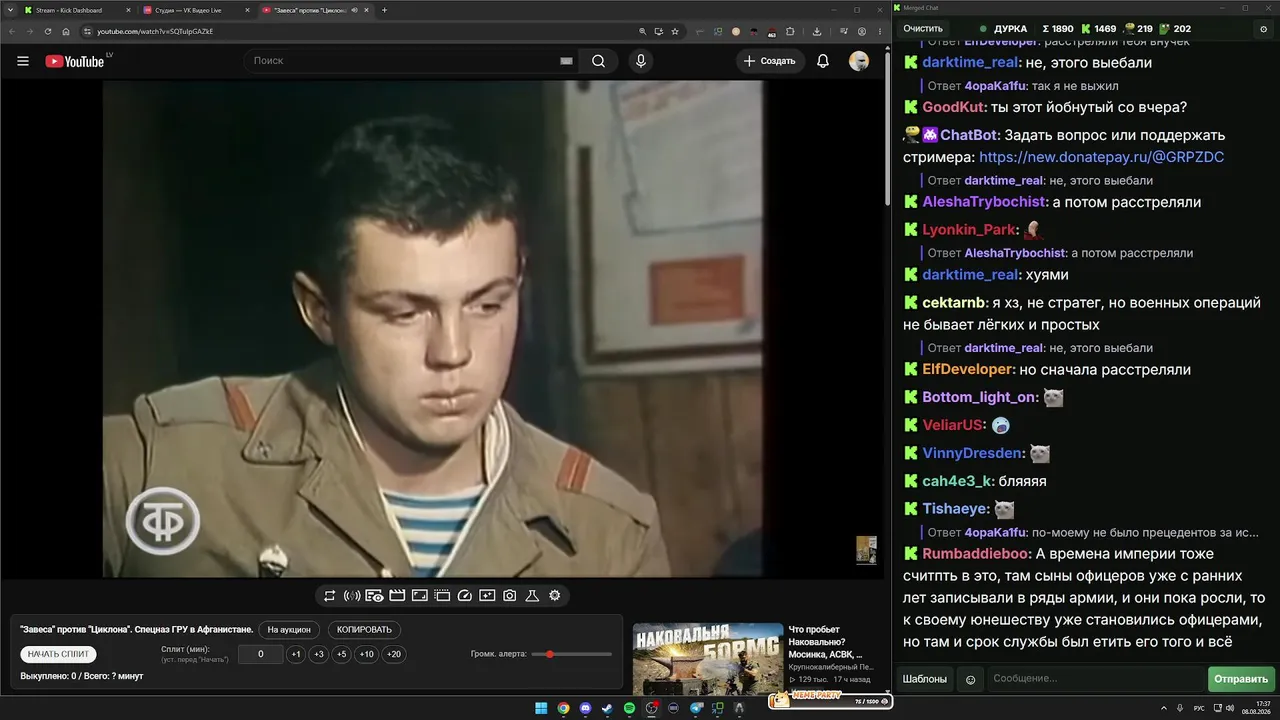
Task: Click the Очистить button in Merged Chat
Action: (x=923, y=29)
